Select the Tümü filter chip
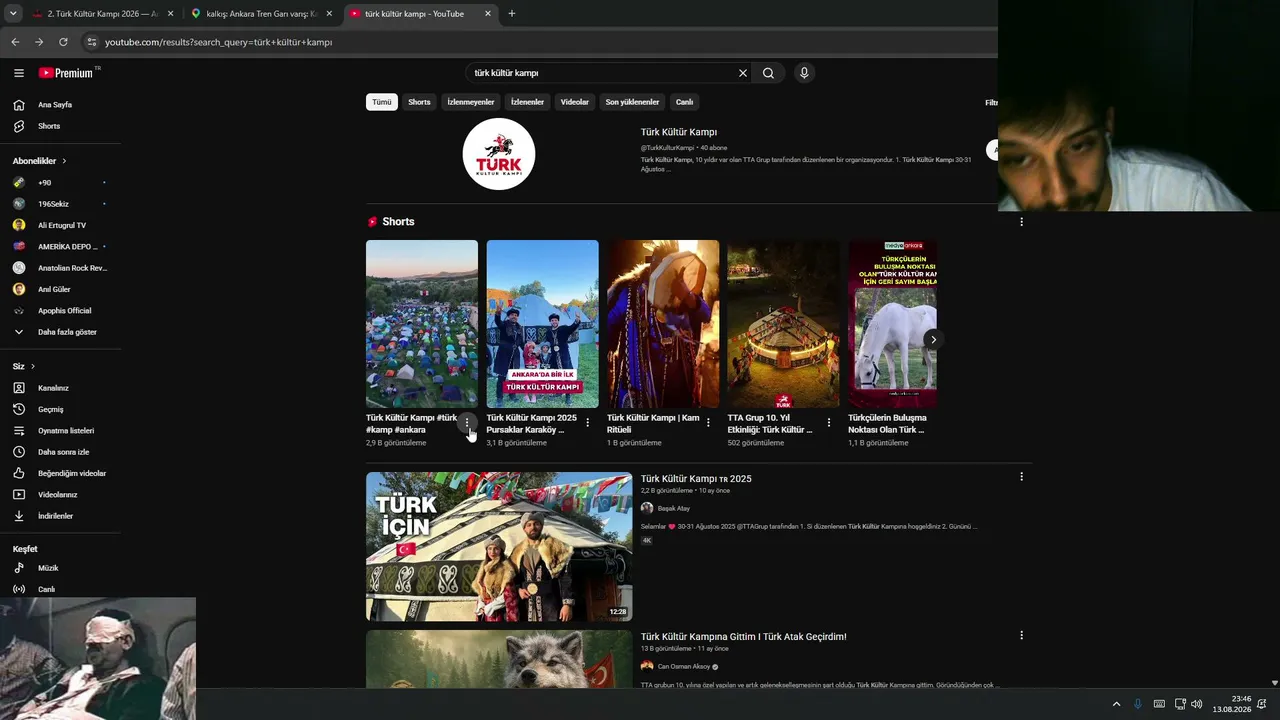1280x720 pixels. (x=382, y=102)
